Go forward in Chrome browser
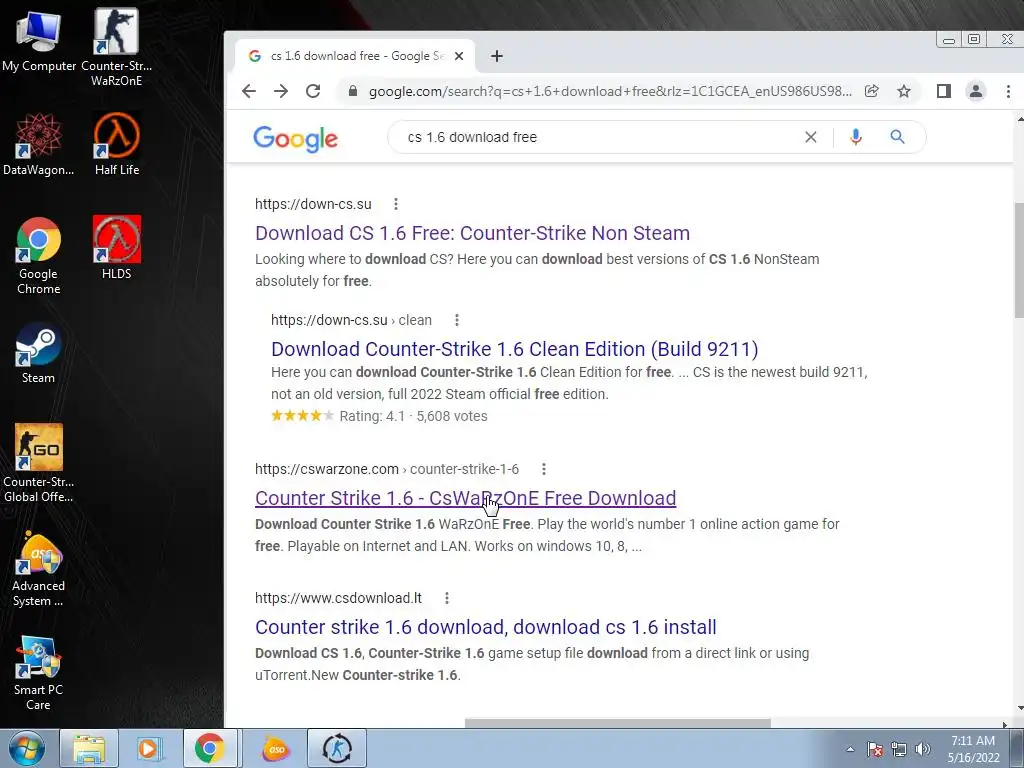The image size is (1024, 768). click(x=281, y=91)
